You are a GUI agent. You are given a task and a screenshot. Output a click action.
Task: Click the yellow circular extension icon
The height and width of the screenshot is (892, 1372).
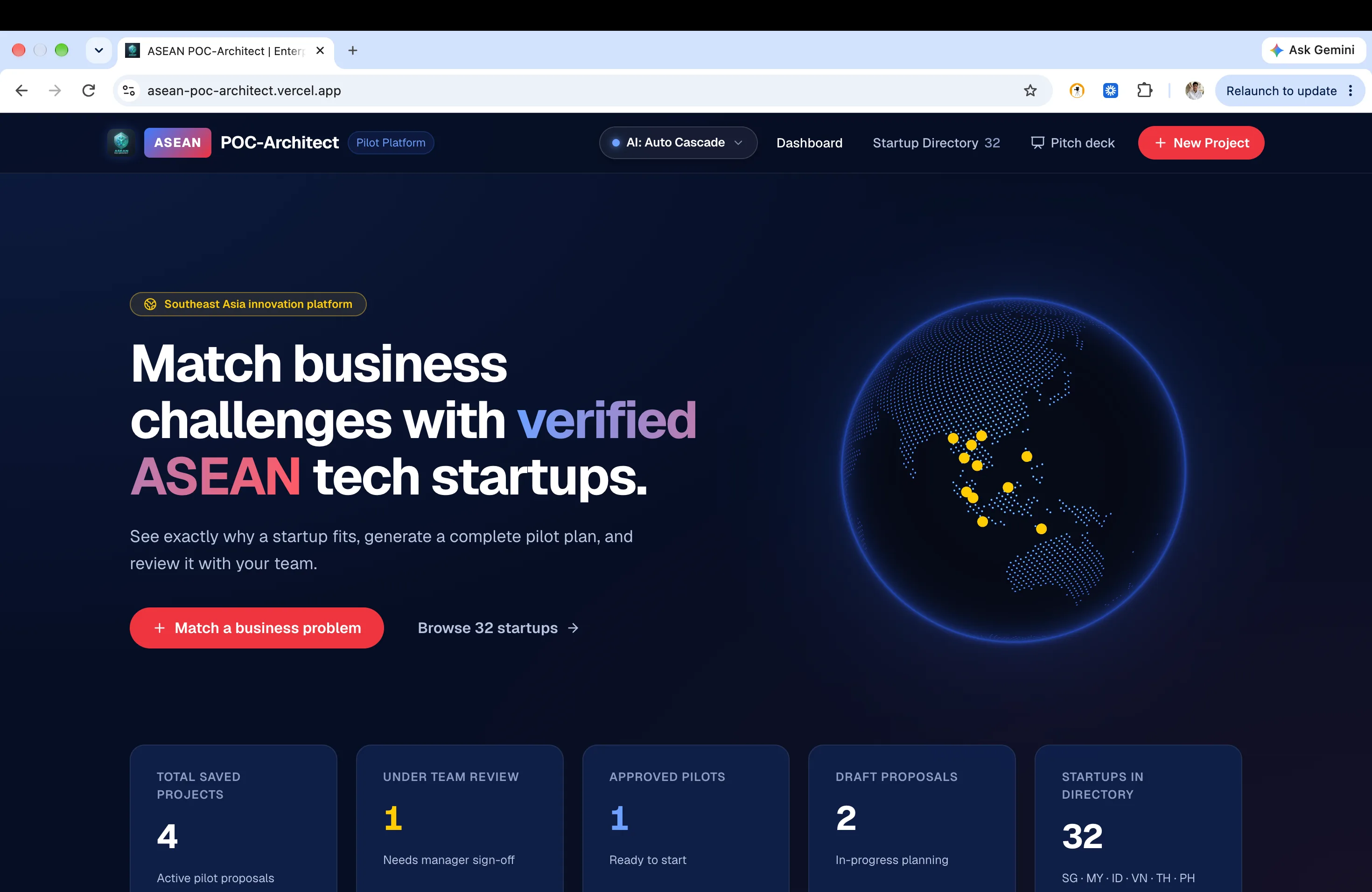point(1076,91)
